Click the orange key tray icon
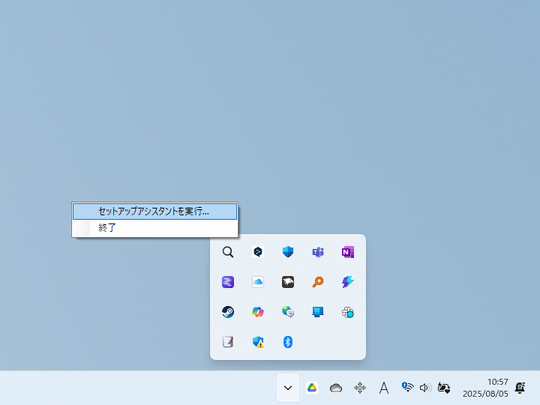The width and height of the screenshot is (540, 405). point(318,282)
